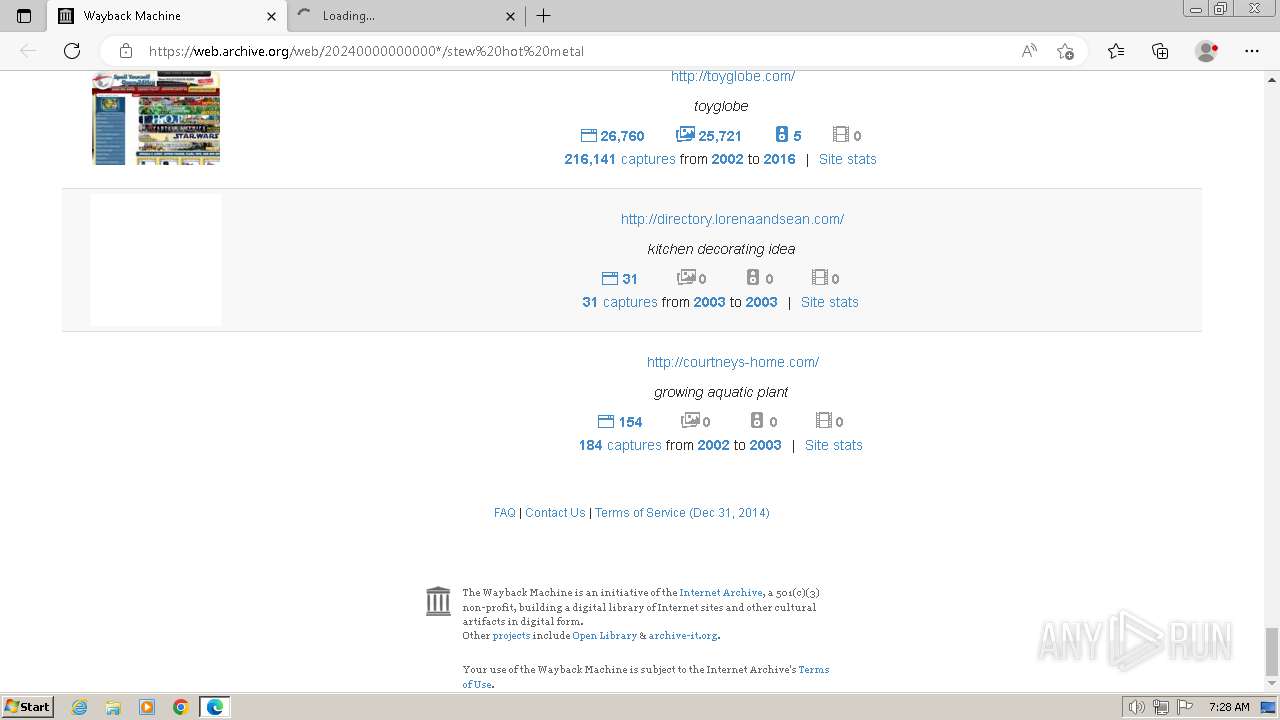Switch to the Wayback Machine tab
The height and width of the screenshot is (720, 1280).
click(x=167, y=16)
